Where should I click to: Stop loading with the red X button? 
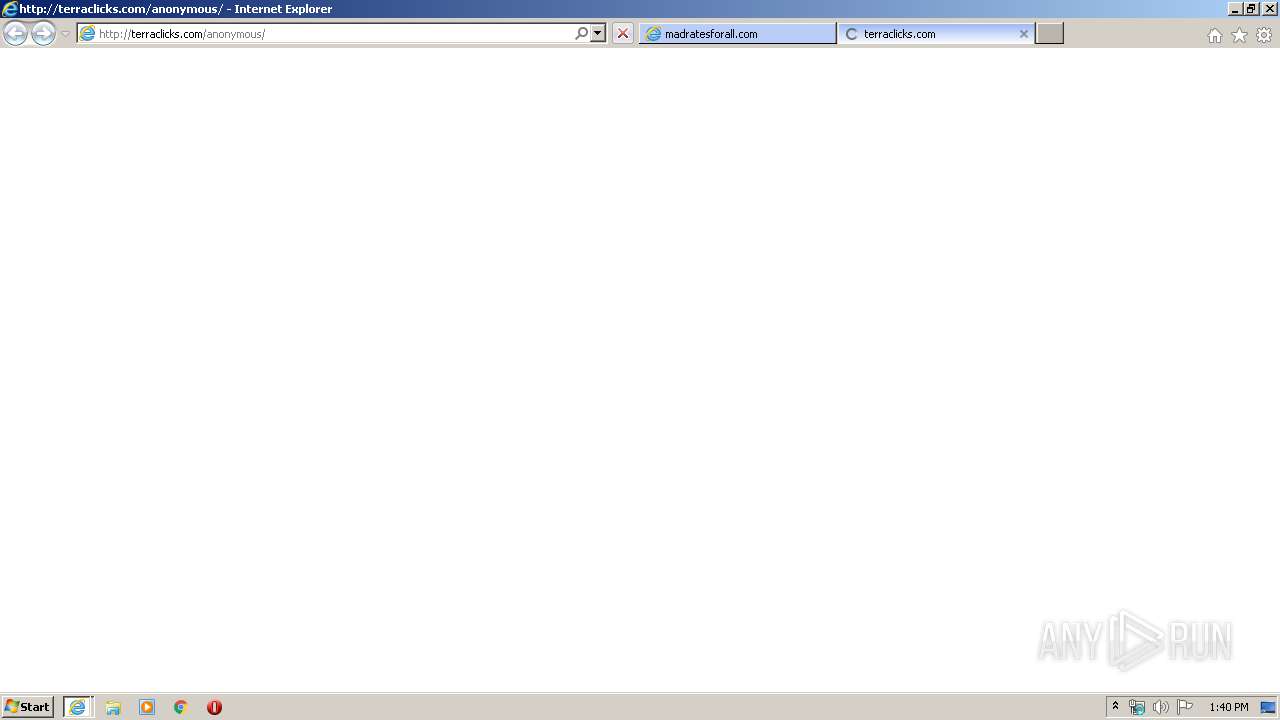click(x=623, y=34)
